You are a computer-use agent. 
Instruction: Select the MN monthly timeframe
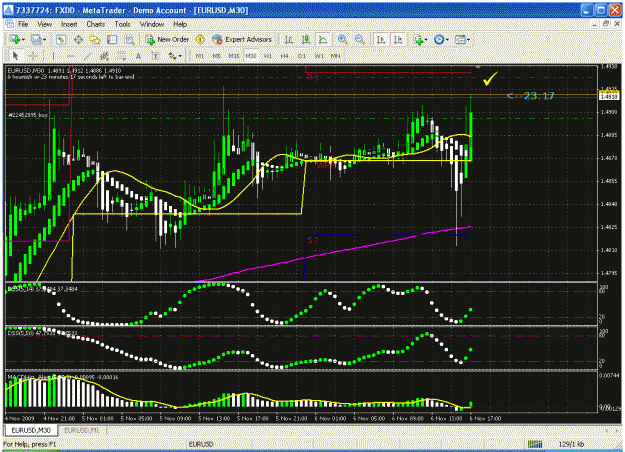[x=336, y=56]
